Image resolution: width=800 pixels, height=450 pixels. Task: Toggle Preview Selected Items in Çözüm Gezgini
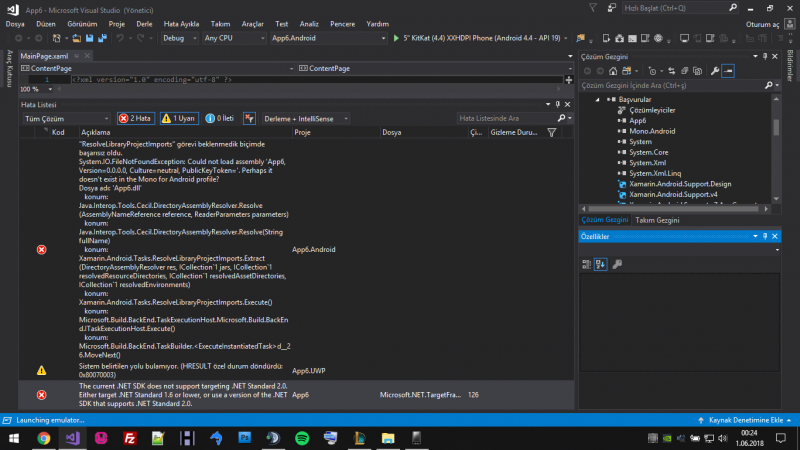[x=728, y=71]
